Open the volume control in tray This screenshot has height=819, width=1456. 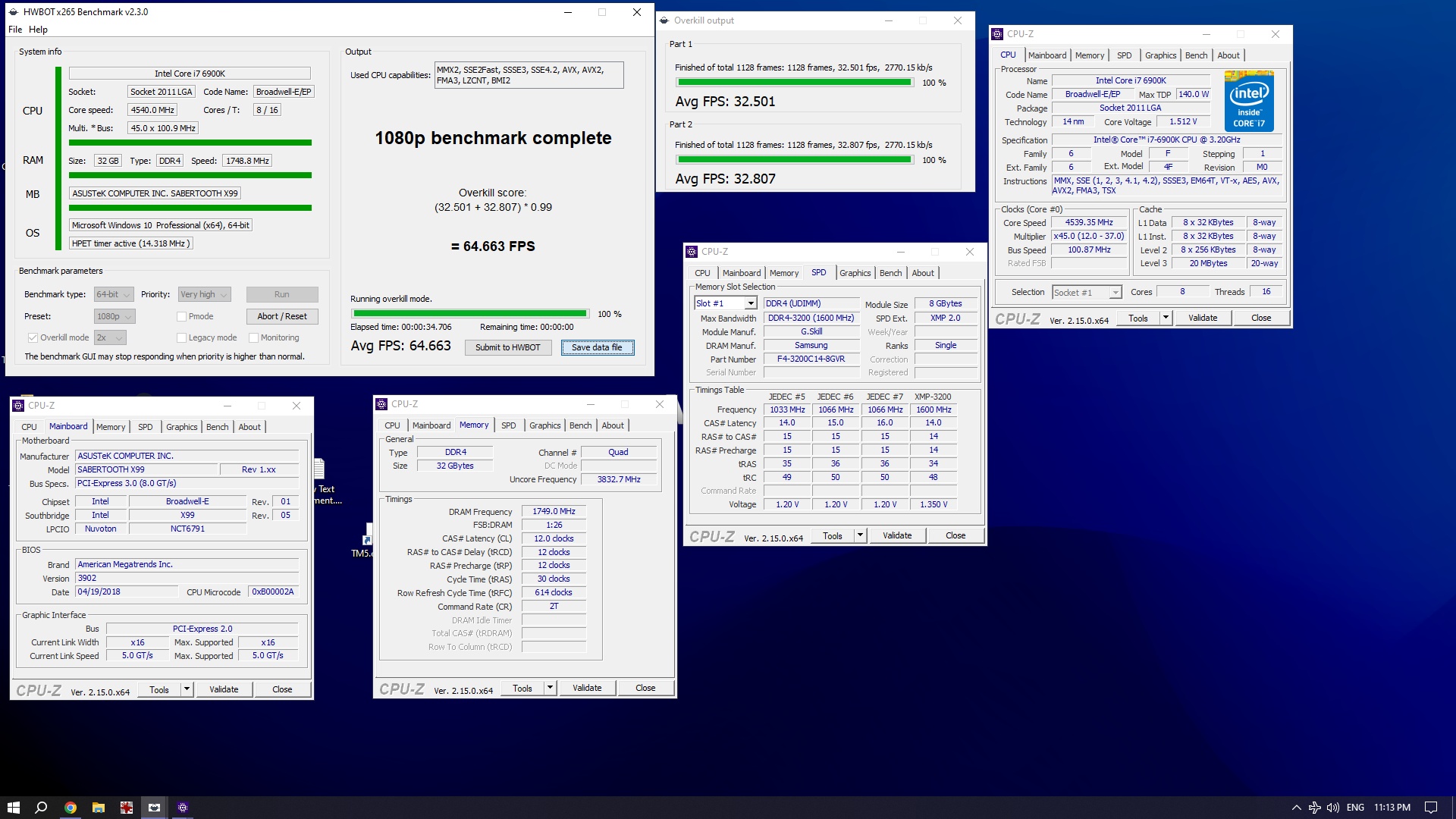(x=1332, y=808)
